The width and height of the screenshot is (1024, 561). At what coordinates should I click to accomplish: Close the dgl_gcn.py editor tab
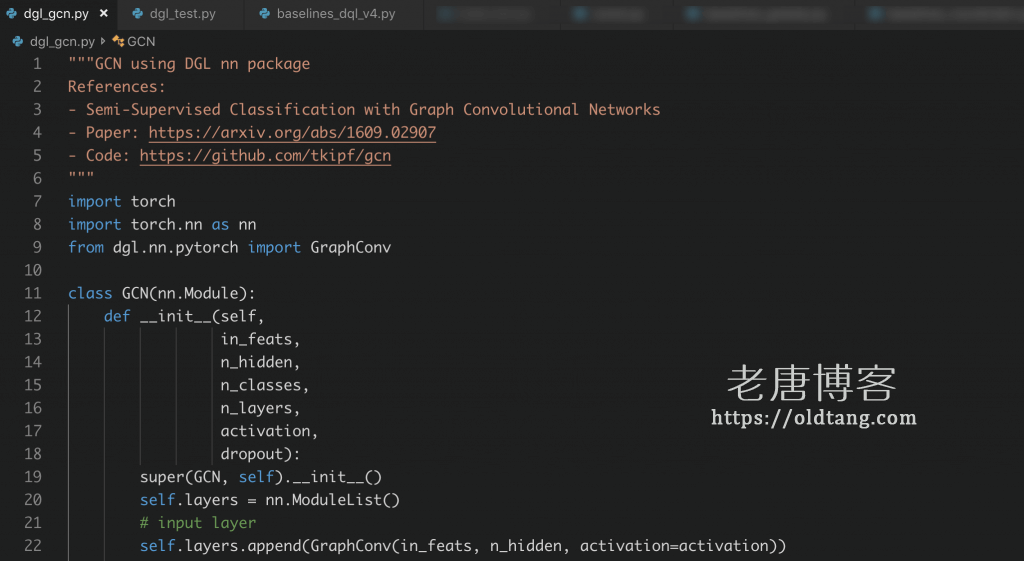pyautogui.click(x=104, y=15)
